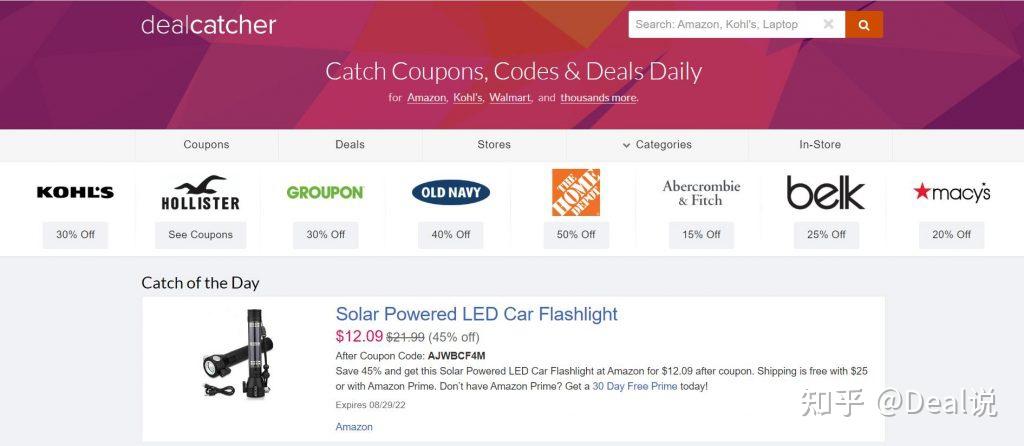This screenshot has width=1024, height=446.
Task: Select the Hollister seagull logo
Action: coord(200,192)
